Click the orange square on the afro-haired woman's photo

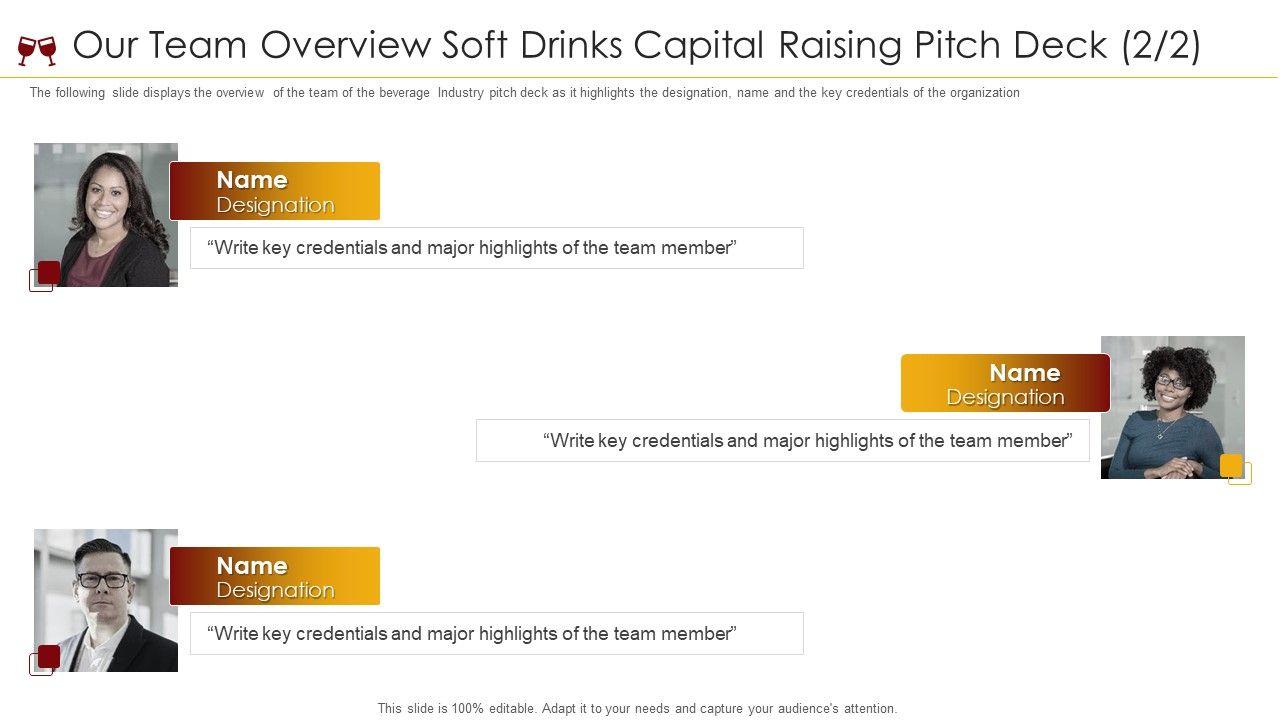(x=1231, y=465)
